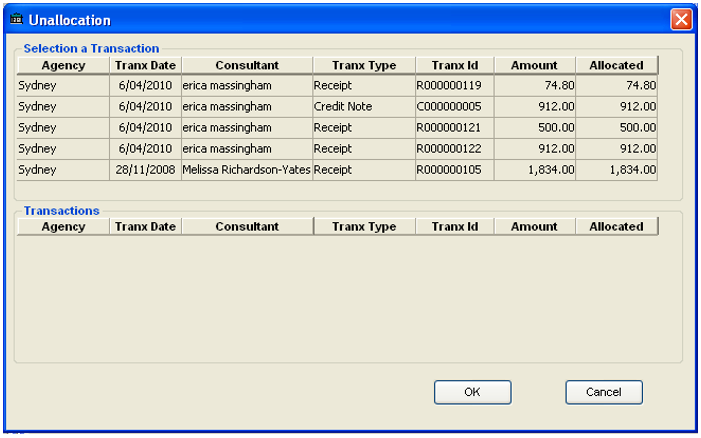This screenshot has width=701, height=438.
Task: Sort top table by Tranx Date header
Action: 145,65
